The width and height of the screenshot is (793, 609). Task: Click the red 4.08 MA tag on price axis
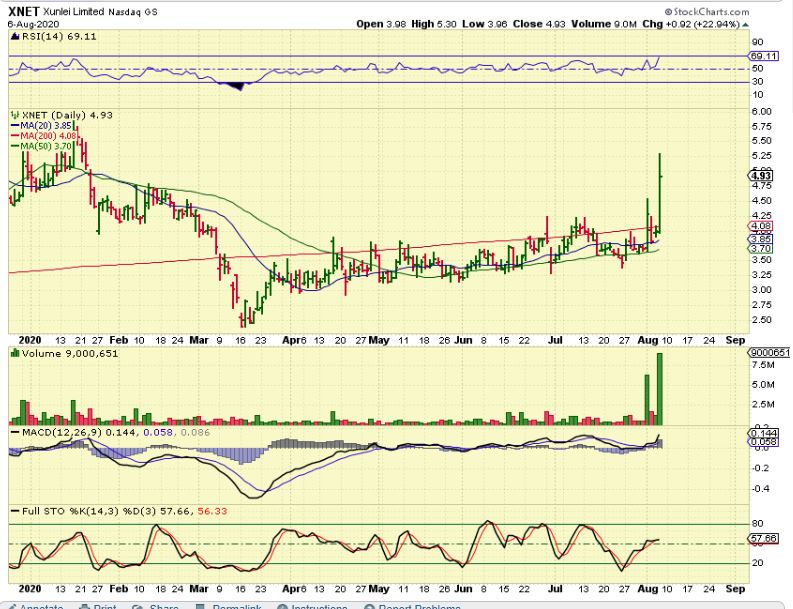[x=761, y=226]
